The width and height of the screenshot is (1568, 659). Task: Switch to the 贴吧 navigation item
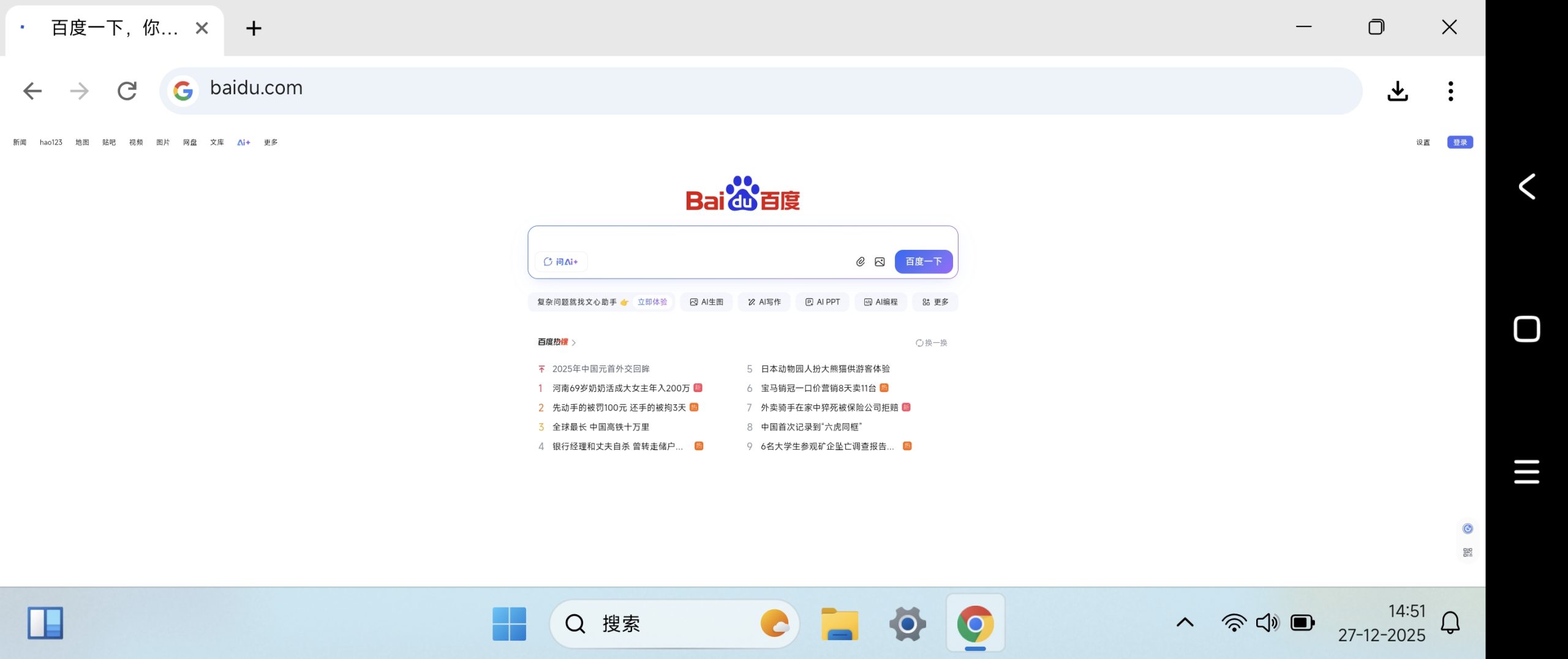point(109,141)
